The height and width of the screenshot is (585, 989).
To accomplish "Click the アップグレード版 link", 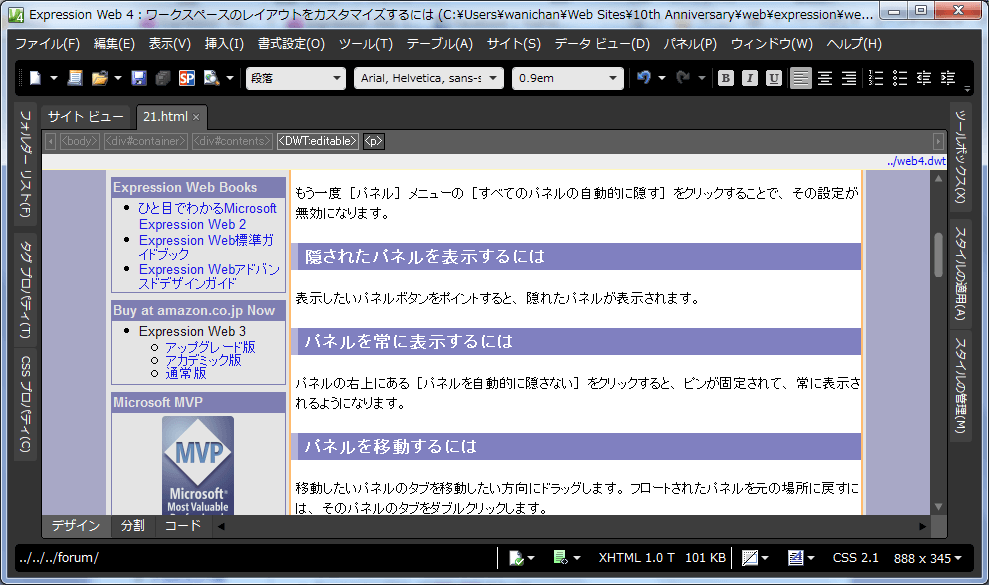I will click(210, 347).
